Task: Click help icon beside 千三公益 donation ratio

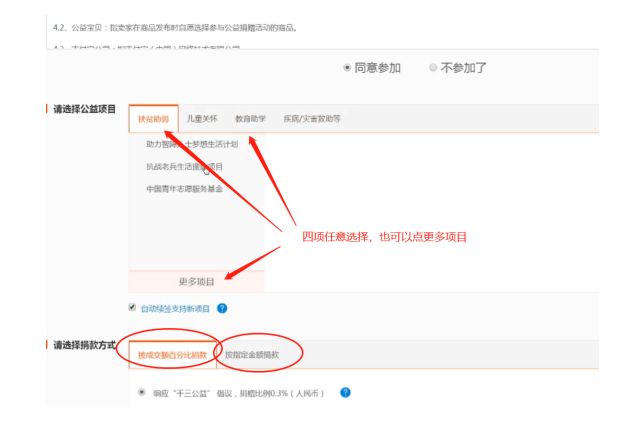Action: [345, 392]
